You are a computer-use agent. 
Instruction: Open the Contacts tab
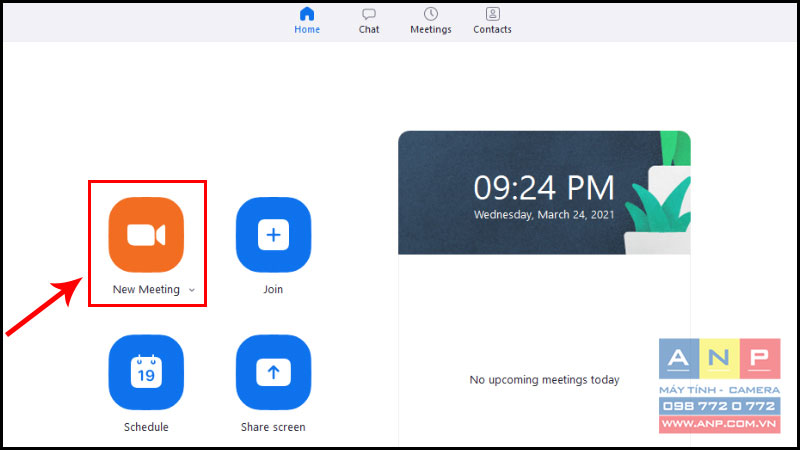[492, 21]
